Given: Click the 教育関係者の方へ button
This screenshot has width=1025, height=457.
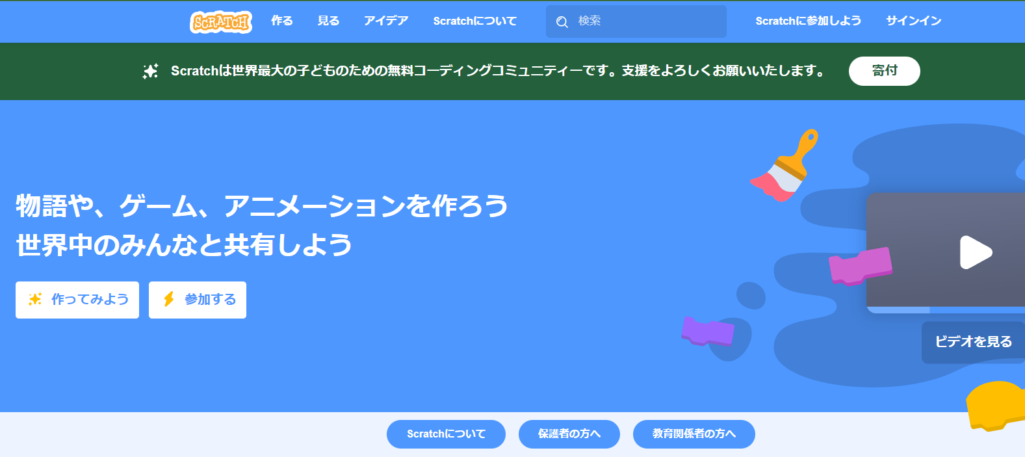Looking at the screenshot, I should 694,434.
